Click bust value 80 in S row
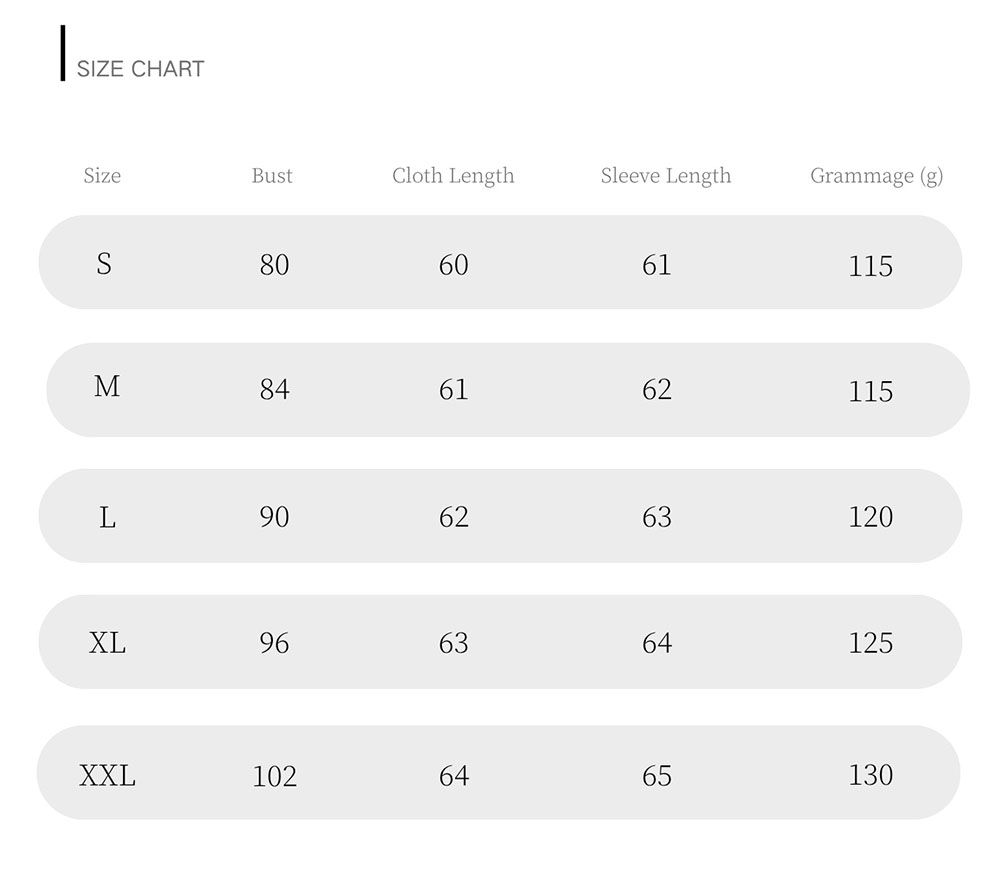This screenshot has height=890, width=1001. pos(274,265)
